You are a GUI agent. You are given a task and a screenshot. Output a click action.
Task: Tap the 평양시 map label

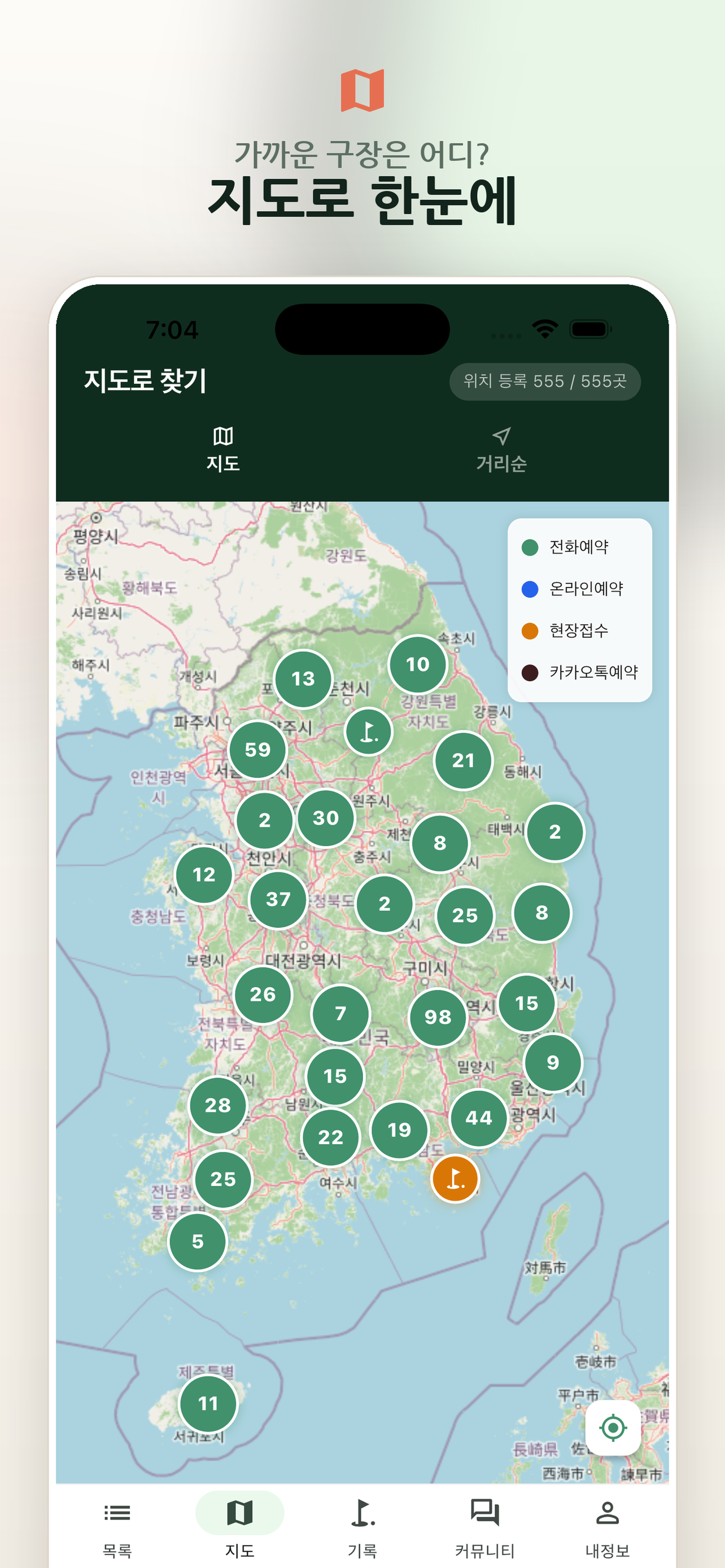pyautogui.click(x=95, y=536)
